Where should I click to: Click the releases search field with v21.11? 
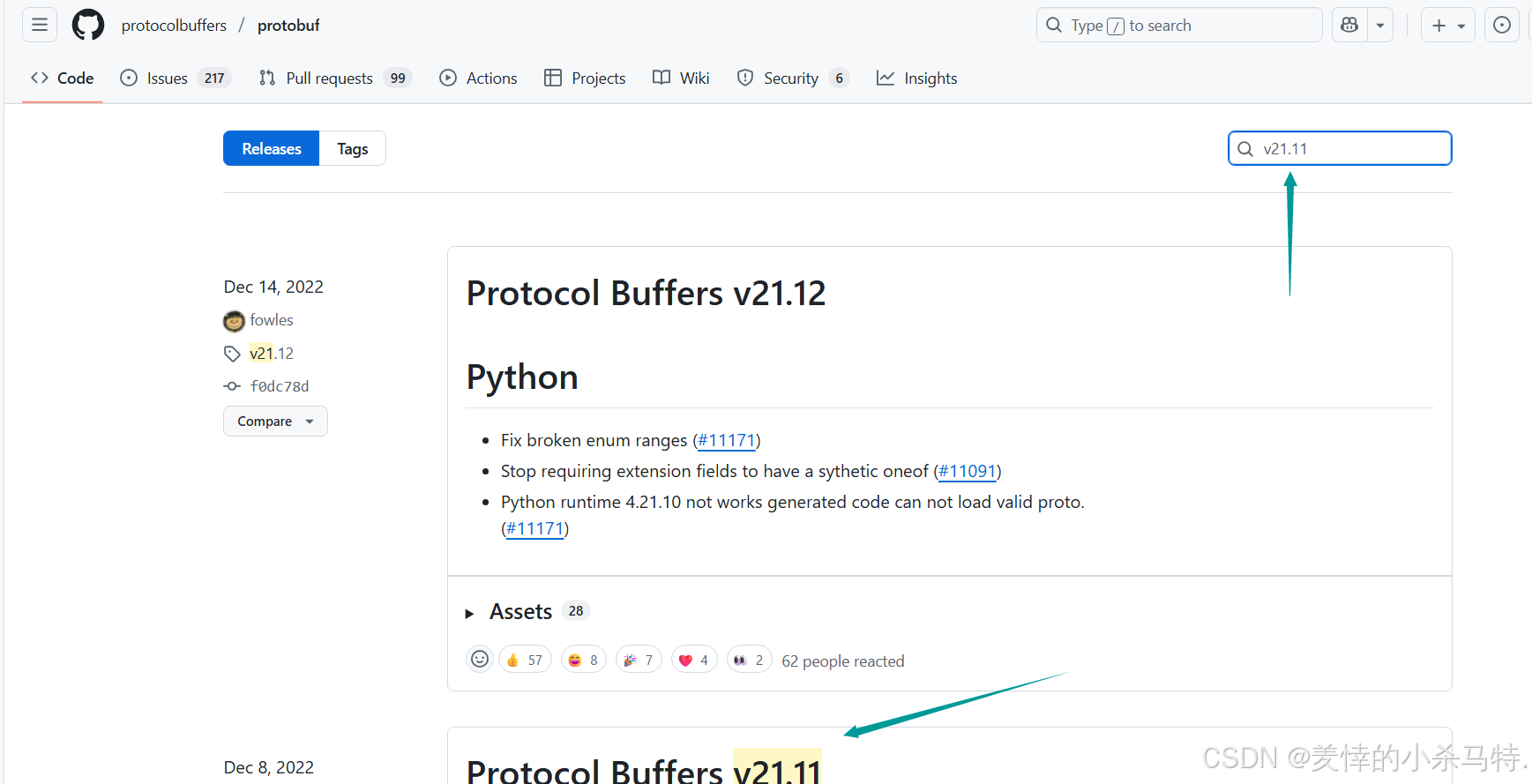[1340, 148]
